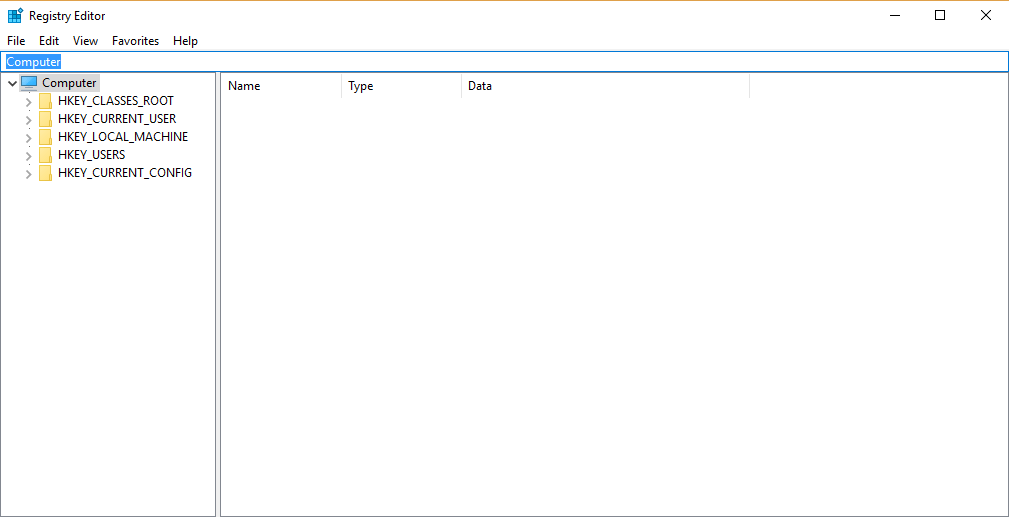Select the Computer label in tree
This screenshot has width=1009, height=517.
pyautogui.click(x=69, y=83)
